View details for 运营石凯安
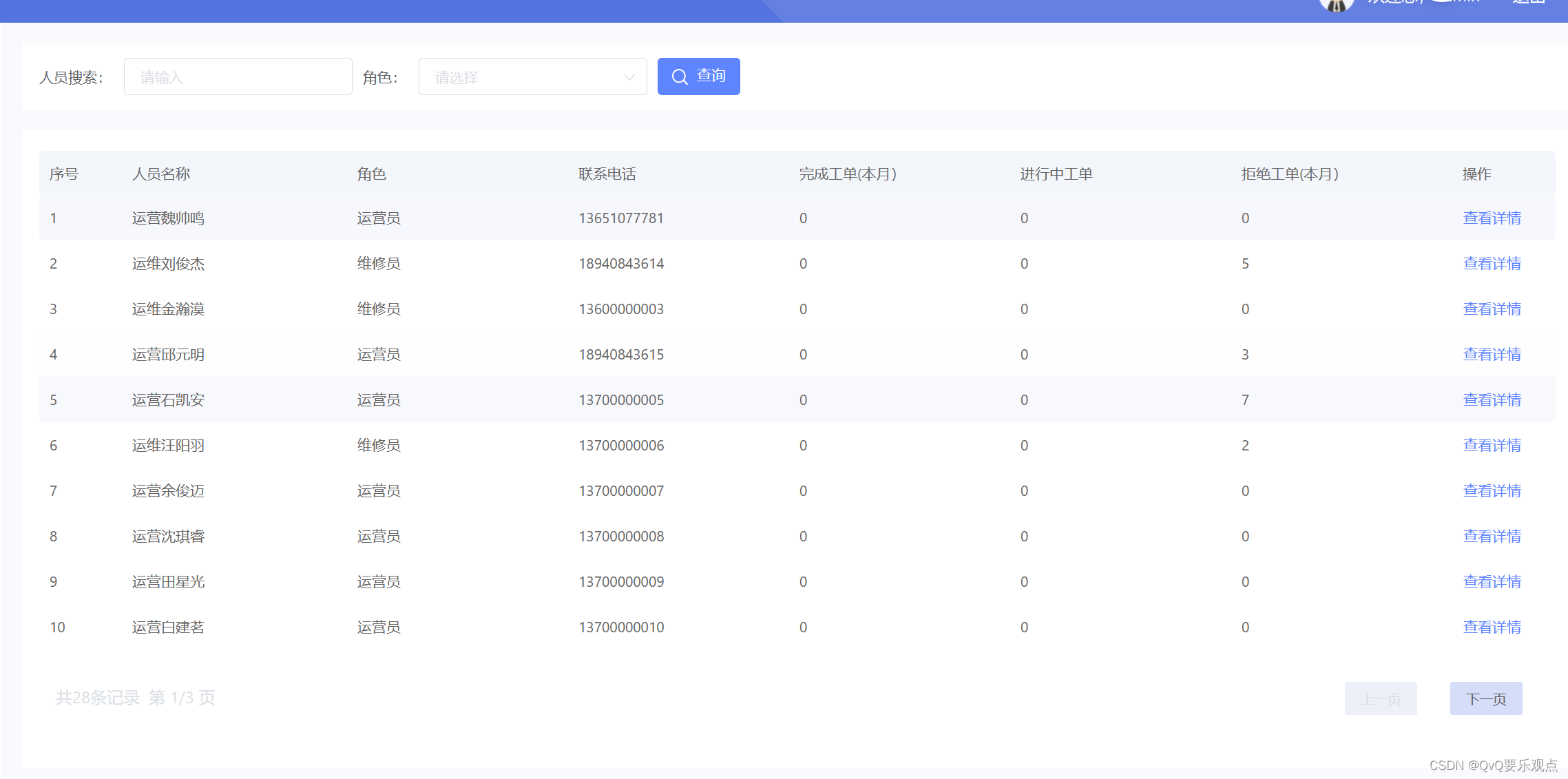This screenshot has width=1568, height=779. (x=1492, y=400)
